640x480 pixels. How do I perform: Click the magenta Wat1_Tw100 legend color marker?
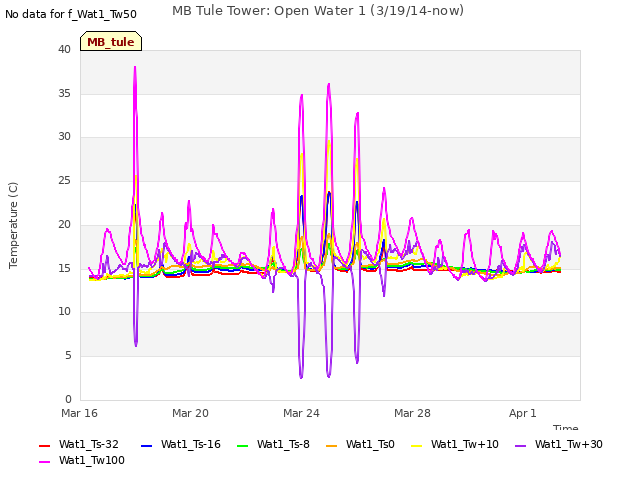coord(44,462)
